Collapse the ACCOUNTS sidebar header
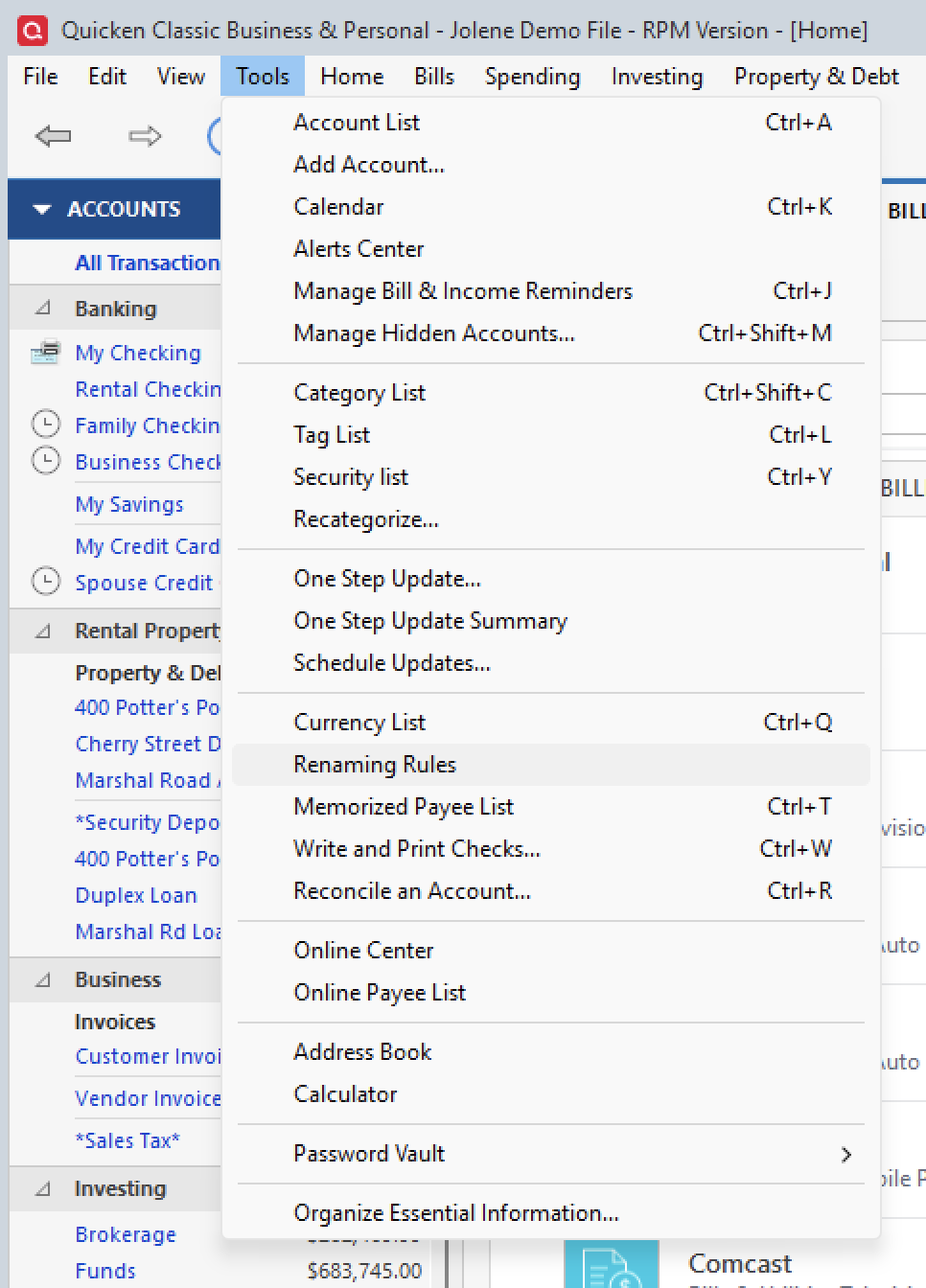This screenshot has width=926, height=1288. [41, 209]
